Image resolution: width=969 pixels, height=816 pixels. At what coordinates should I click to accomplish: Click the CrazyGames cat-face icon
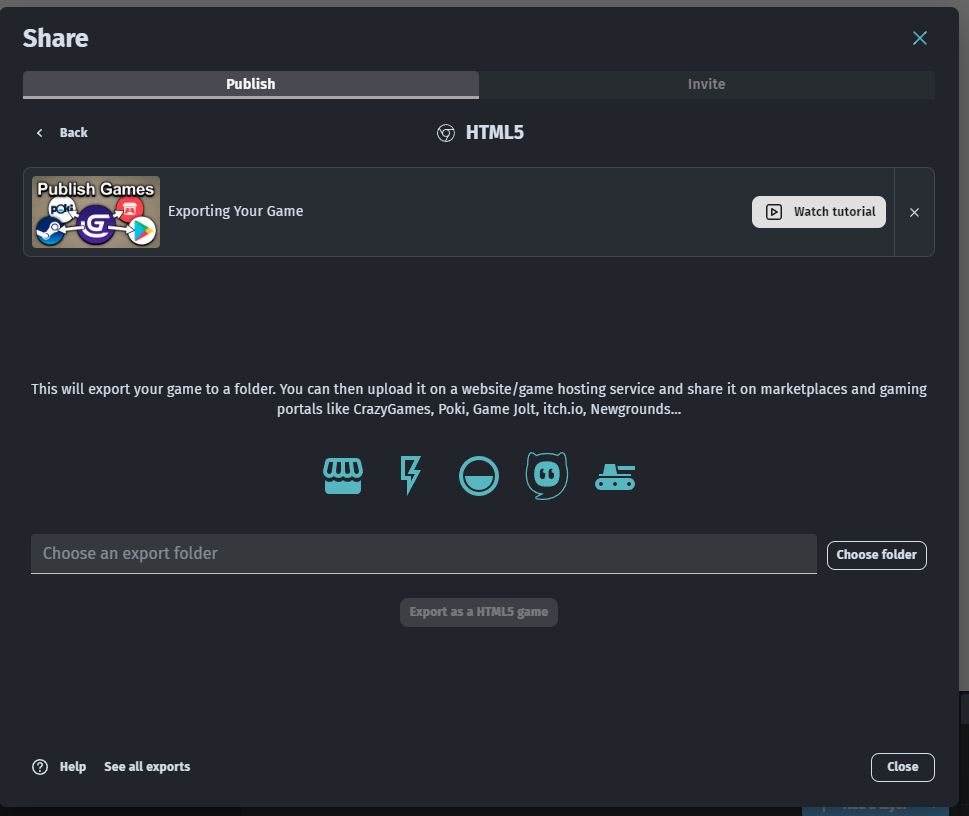pos(547,475)
